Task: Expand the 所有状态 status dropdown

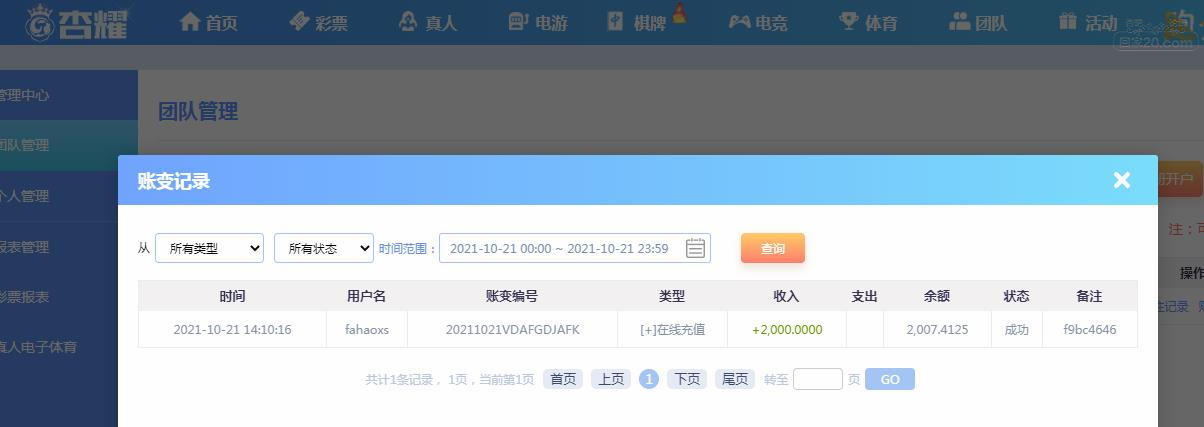Action: 324,248
